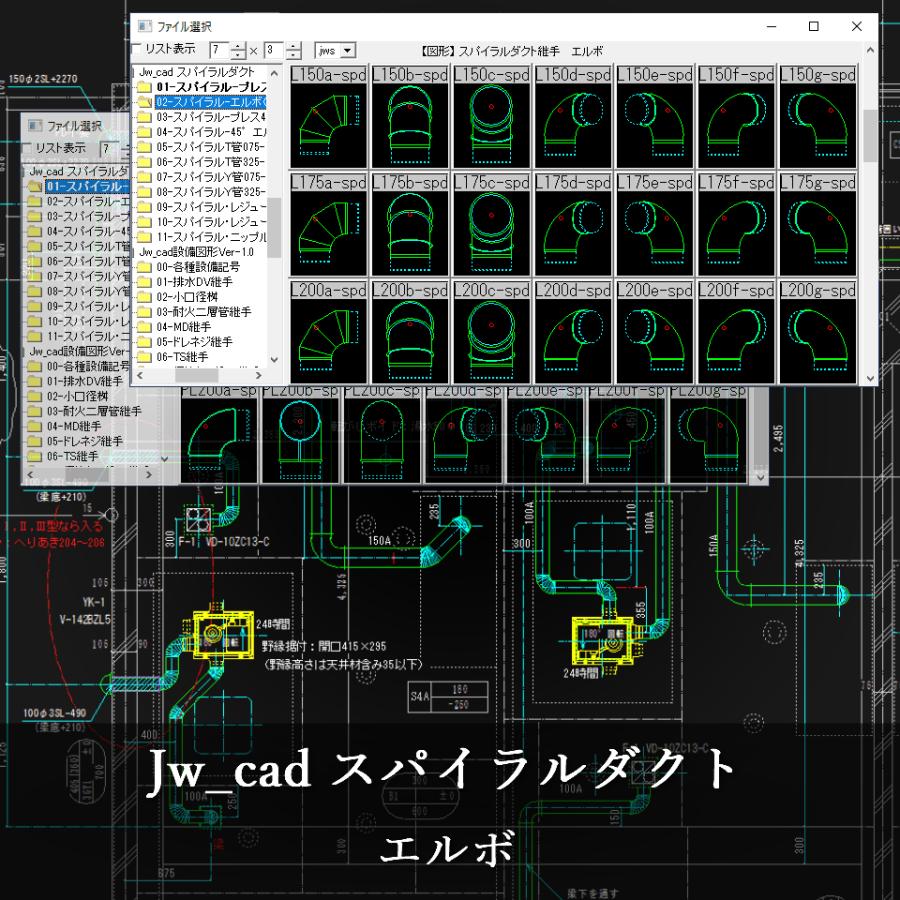The width and height of the screenshot is (900, 900).
Task: Click the 06-TS継手 folder icon
Action: point(145,358)
